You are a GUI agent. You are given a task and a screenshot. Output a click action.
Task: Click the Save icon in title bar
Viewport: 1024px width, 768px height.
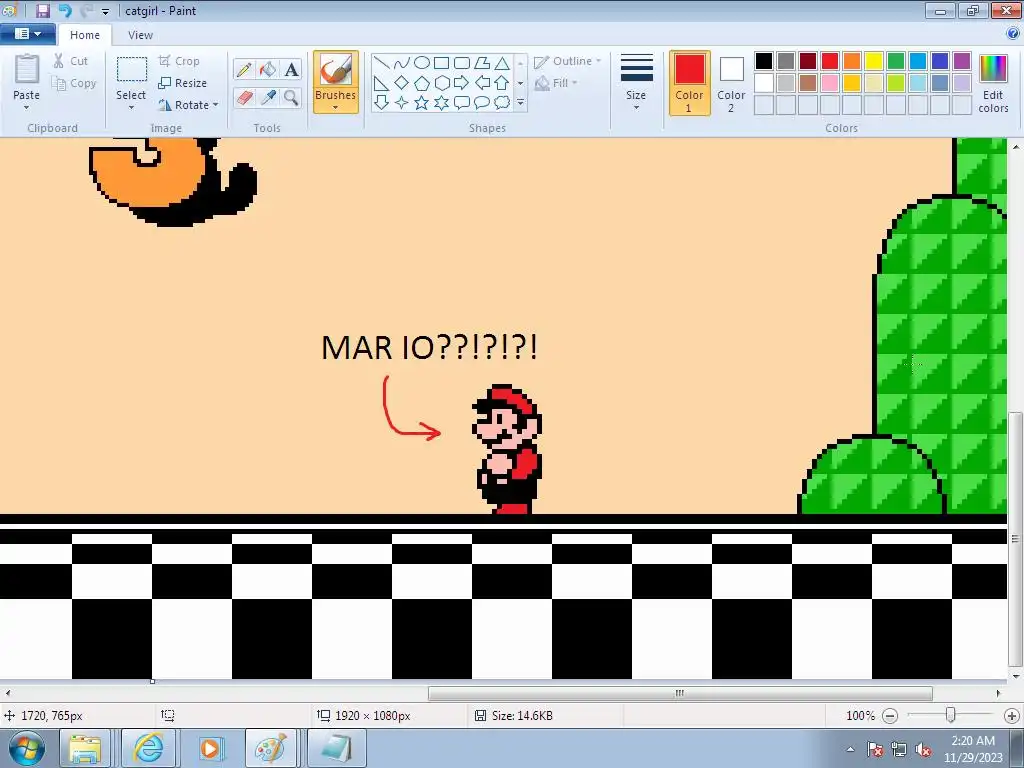(x=43, y=10)
